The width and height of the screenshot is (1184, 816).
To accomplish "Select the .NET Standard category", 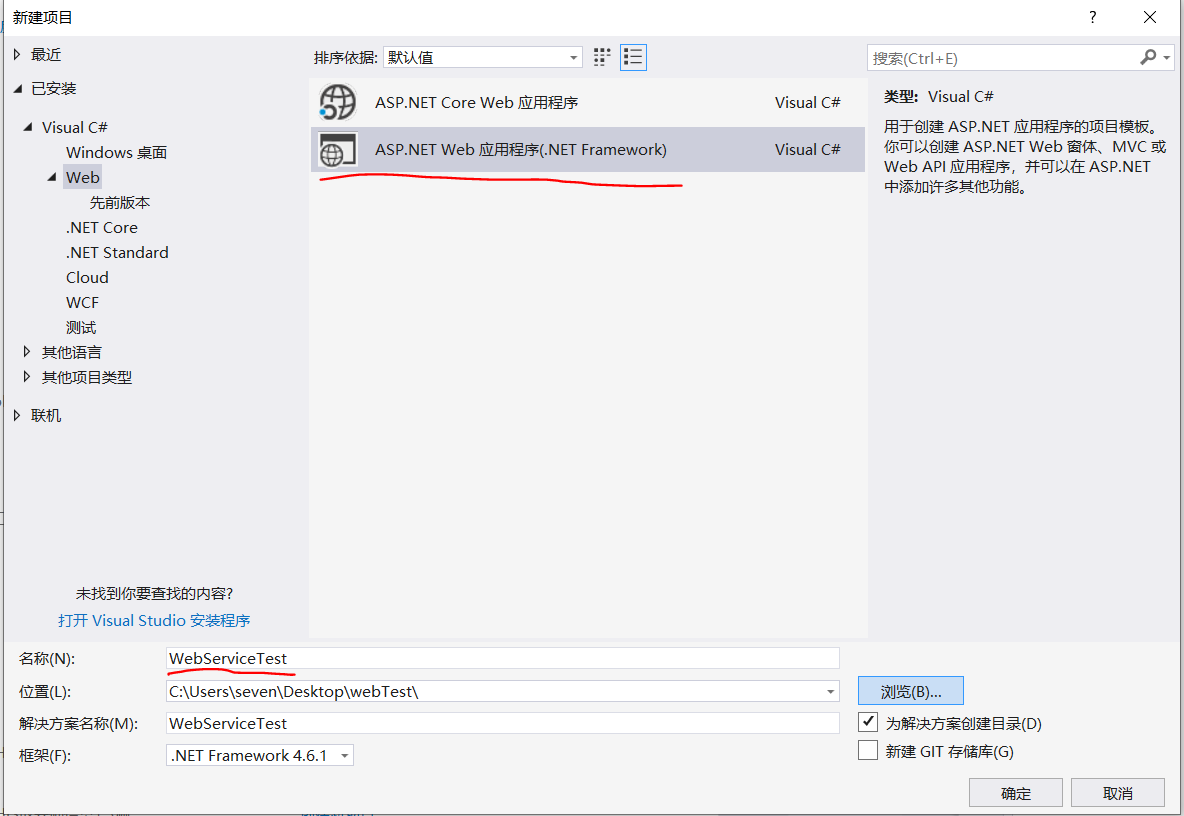I will (117, 252).
